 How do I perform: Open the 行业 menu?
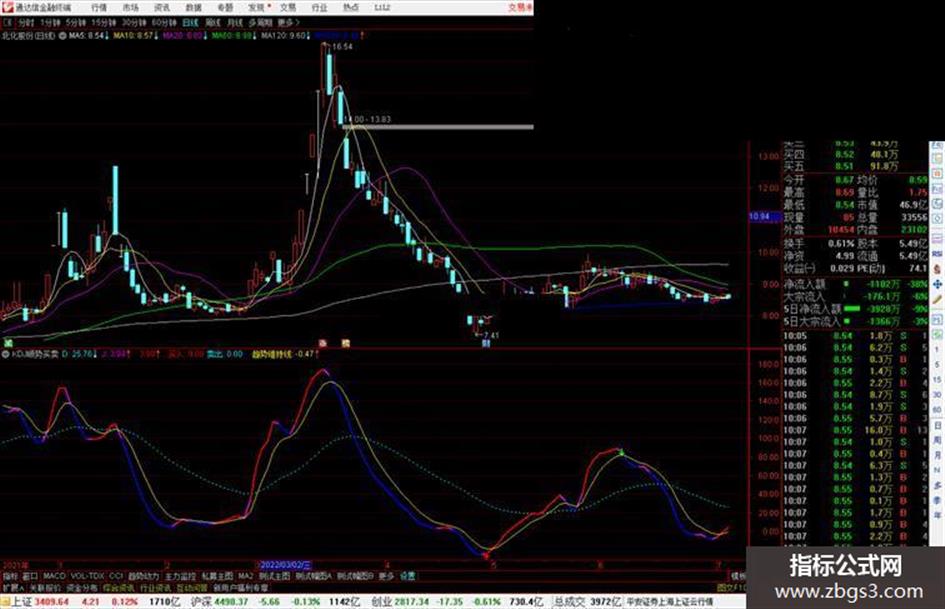pos(319,7)
